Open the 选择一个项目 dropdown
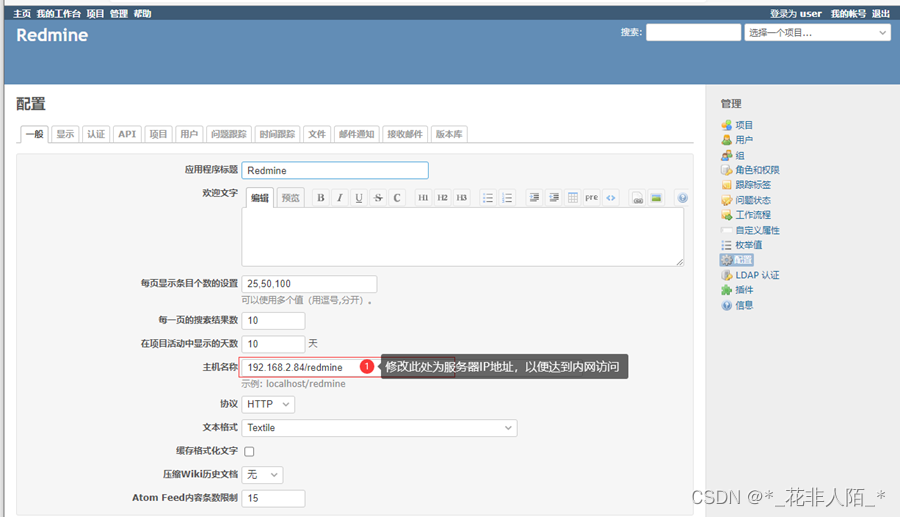900x517 pixels. [817, 33]
